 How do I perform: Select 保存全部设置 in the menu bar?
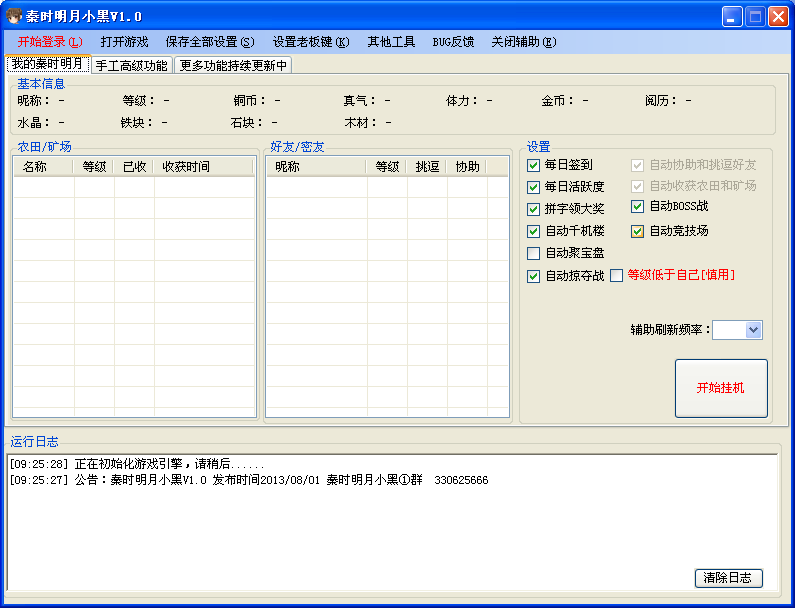coord(210,42)
